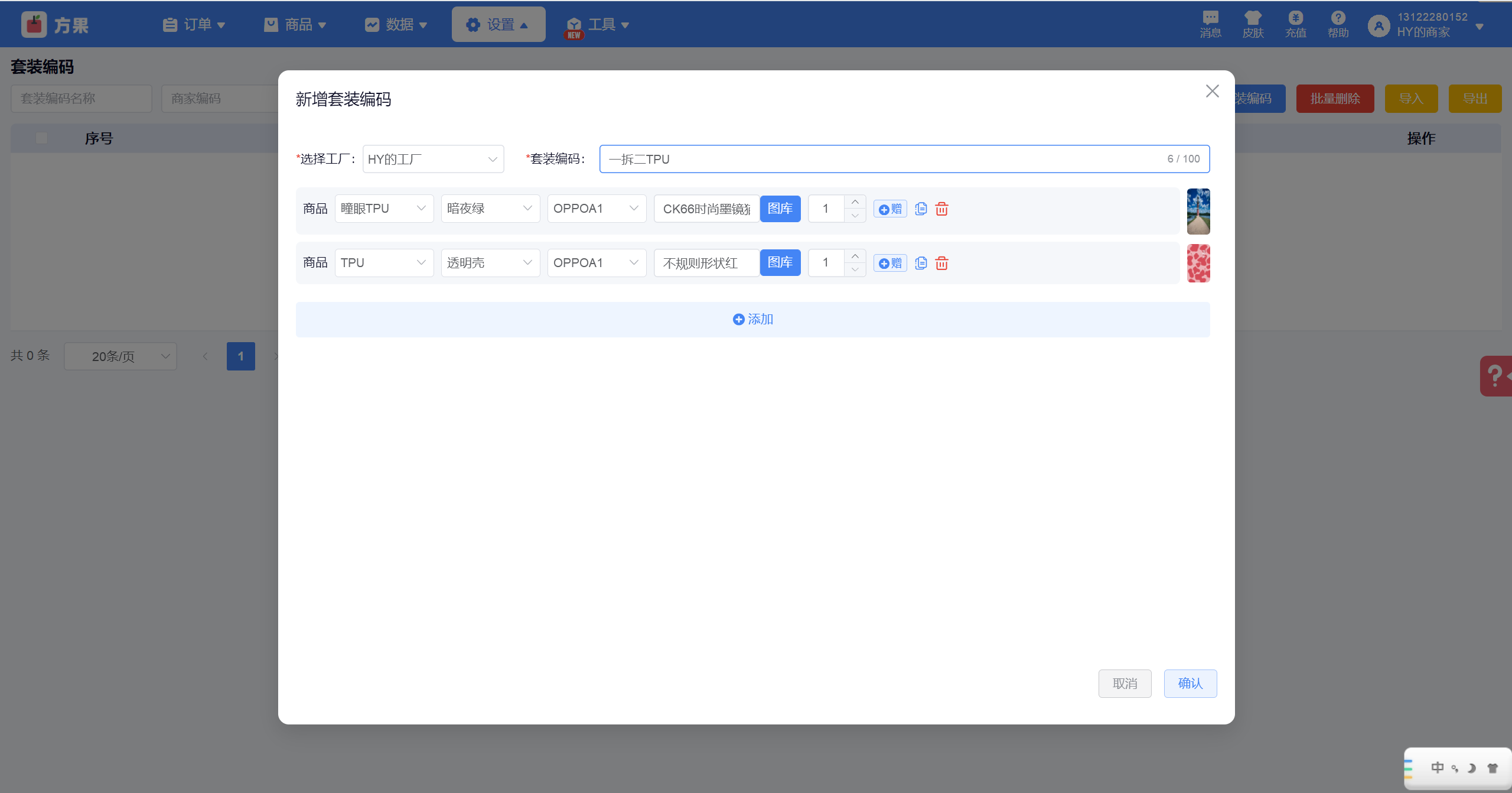Screen dimensions: 1512x793
Task: Open the 设置 menu in top bar
Action: pyautogui.click(x=498, y=24)
